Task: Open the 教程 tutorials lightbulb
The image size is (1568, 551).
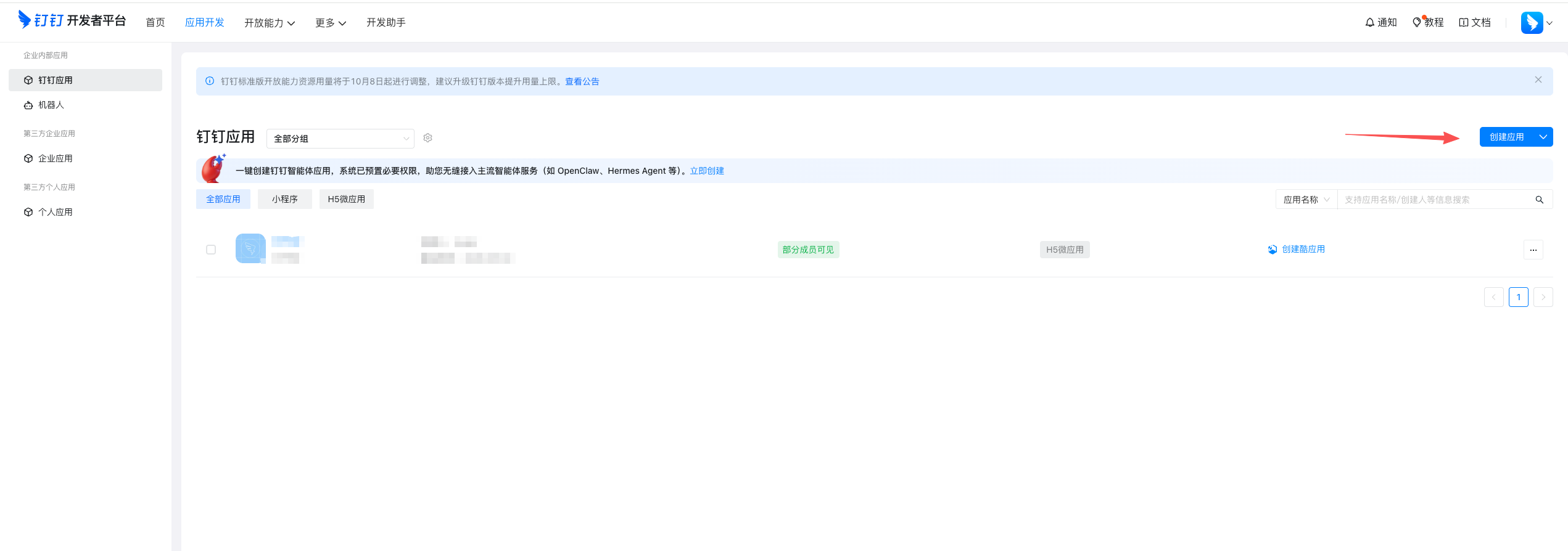Action: coord(1428,23)
